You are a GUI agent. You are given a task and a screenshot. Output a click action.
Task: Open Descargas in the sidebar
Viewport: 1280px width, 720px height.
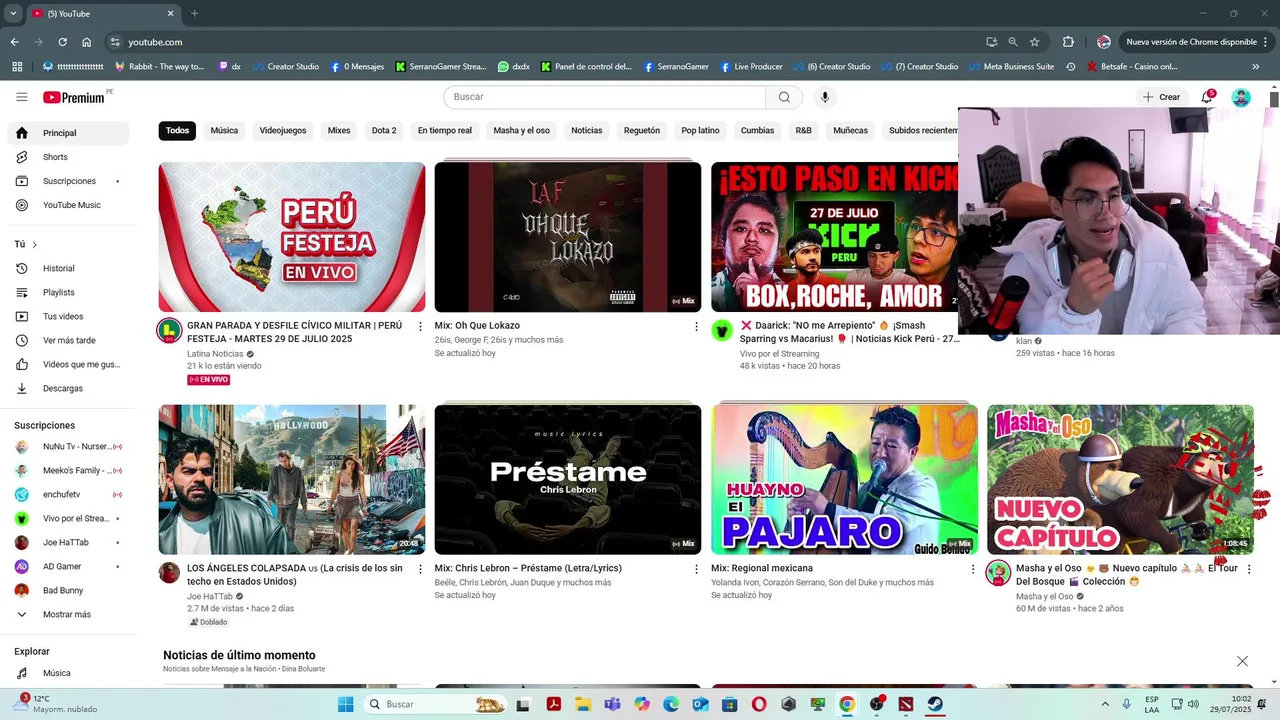click(68, 388)
